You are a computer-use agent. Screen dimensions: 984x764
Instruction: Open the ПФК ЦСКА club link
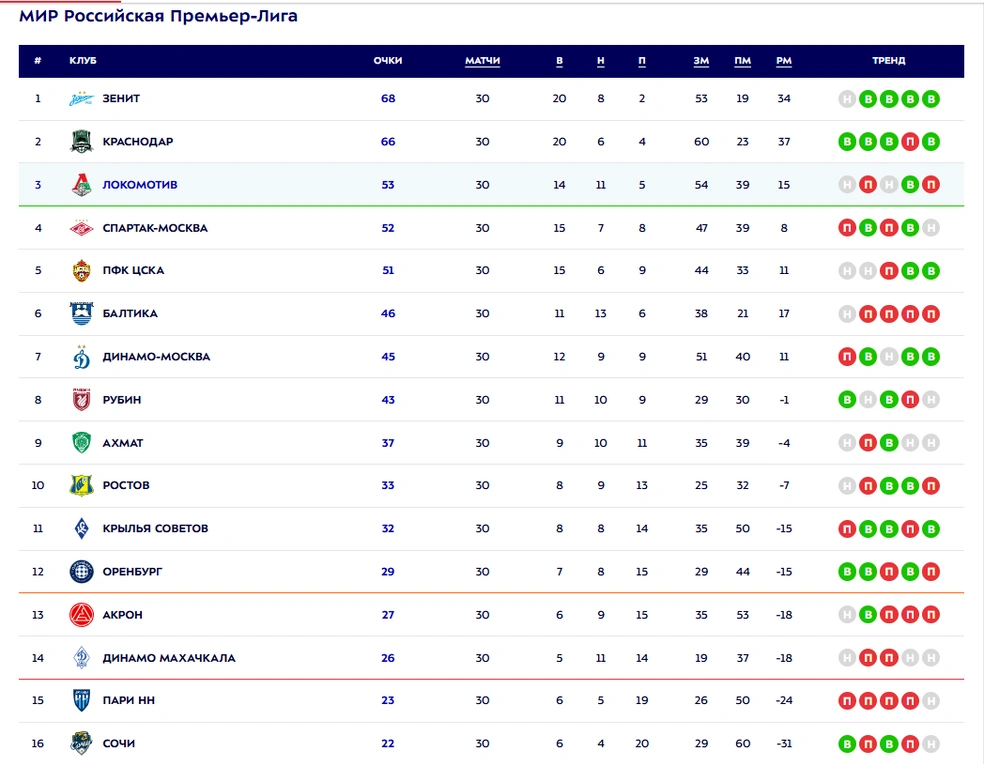coord(133,271)
